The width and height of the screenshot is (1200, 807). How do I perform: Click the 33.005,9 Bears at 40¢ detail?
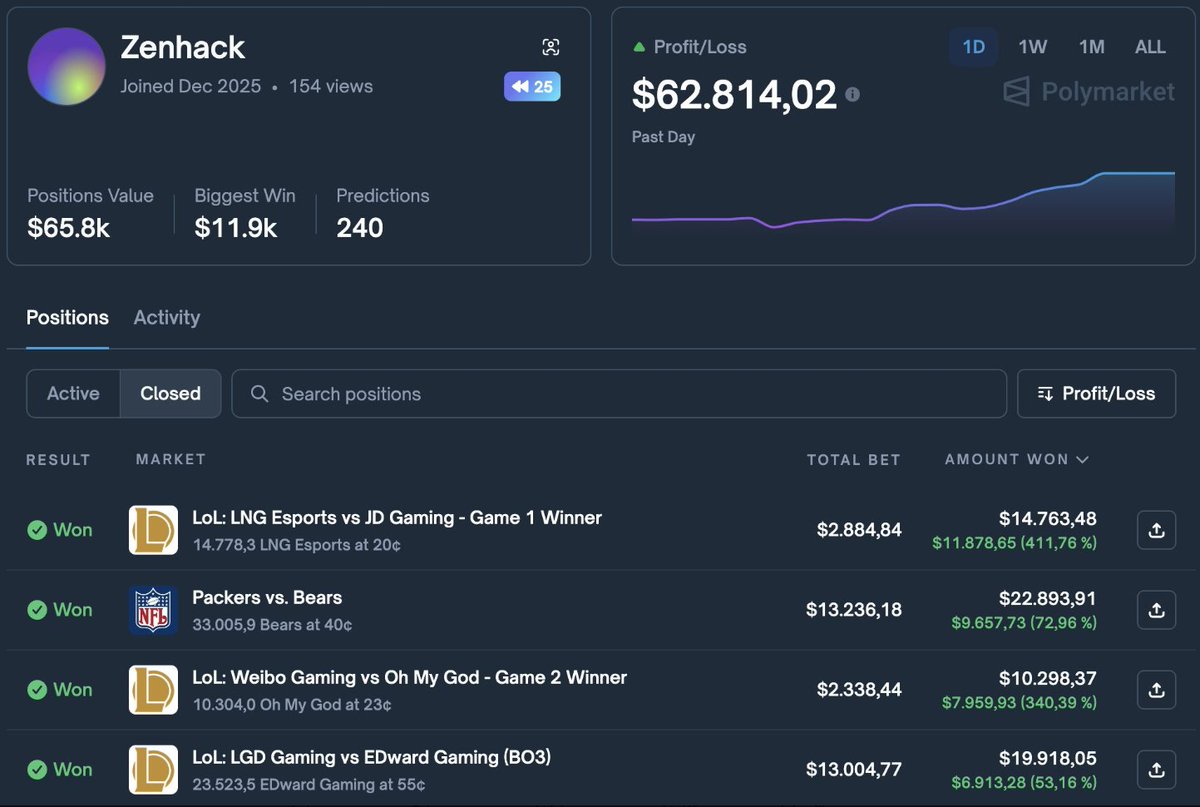272,625
